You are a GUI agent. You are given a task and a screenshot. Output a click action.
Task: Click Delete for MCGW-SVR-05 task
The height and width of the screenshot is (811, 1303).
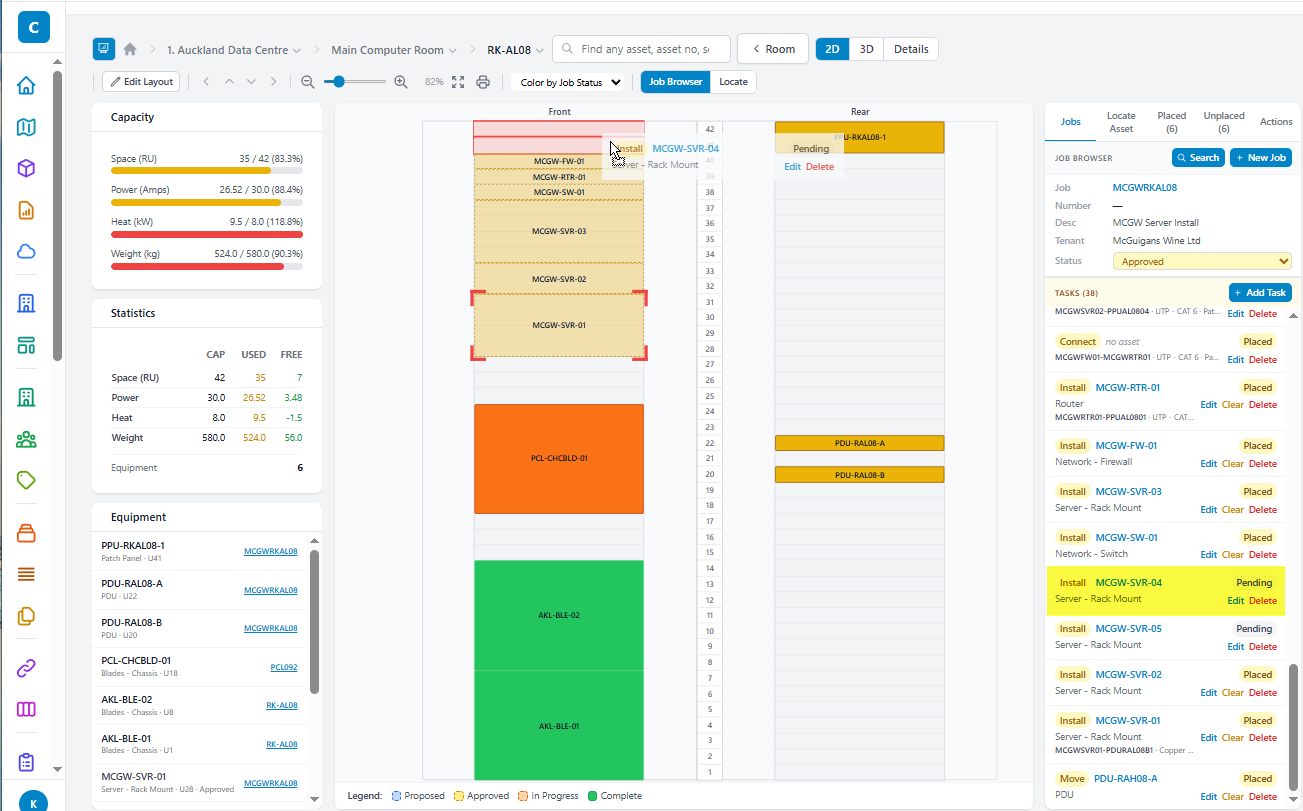1262,647
